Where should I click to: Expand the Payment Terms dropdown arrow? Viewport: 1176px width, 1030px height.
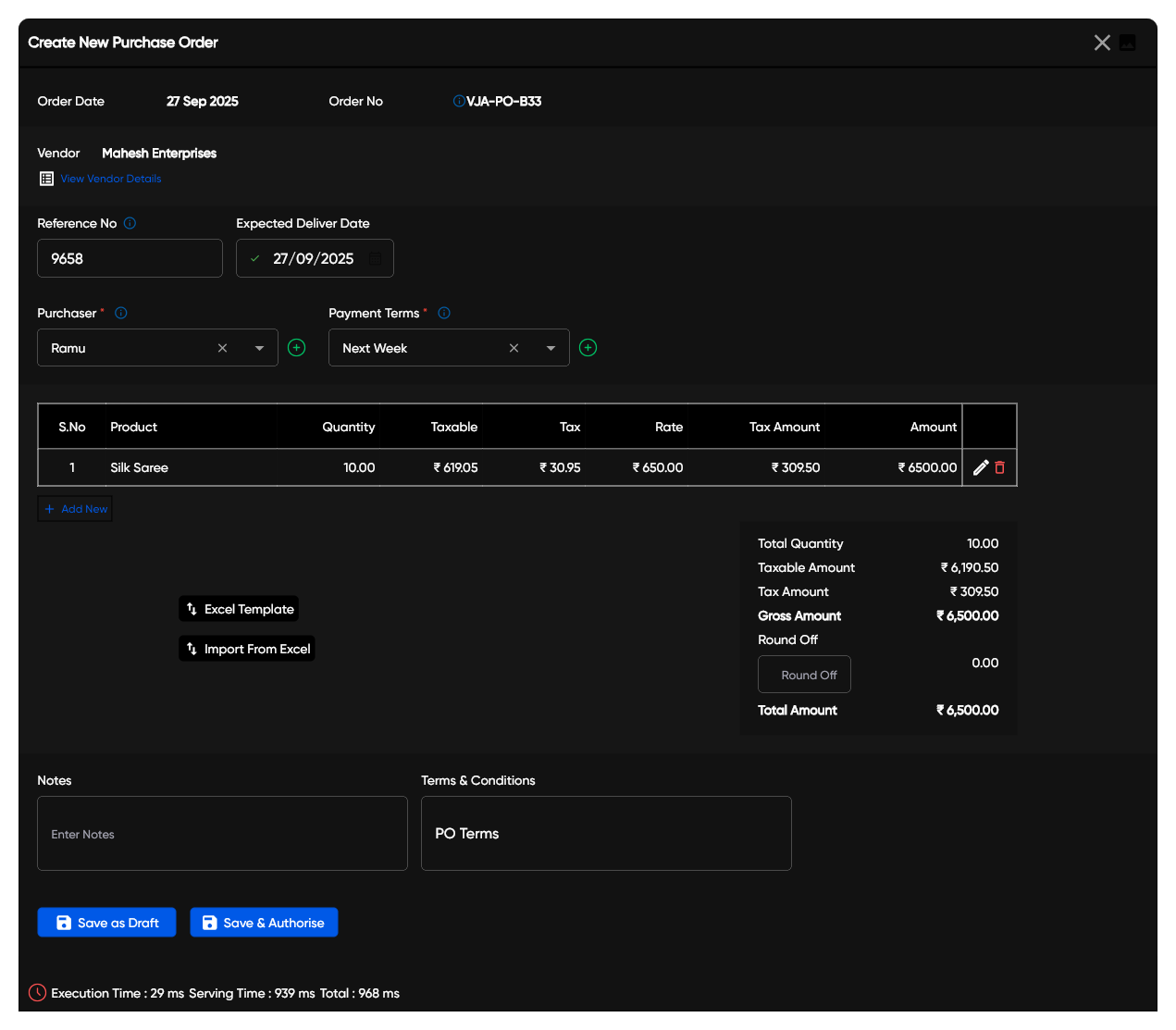(x=551, y=348)
